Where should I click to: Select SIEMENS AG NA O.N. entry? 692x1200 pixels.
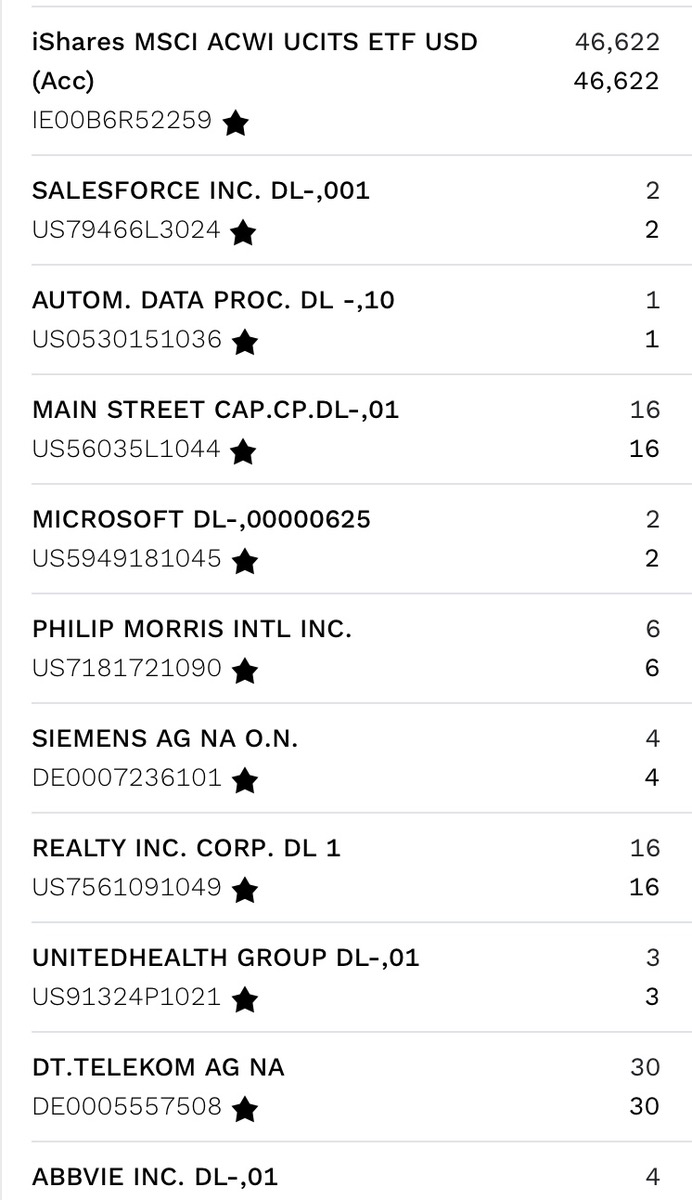[346, 758]
